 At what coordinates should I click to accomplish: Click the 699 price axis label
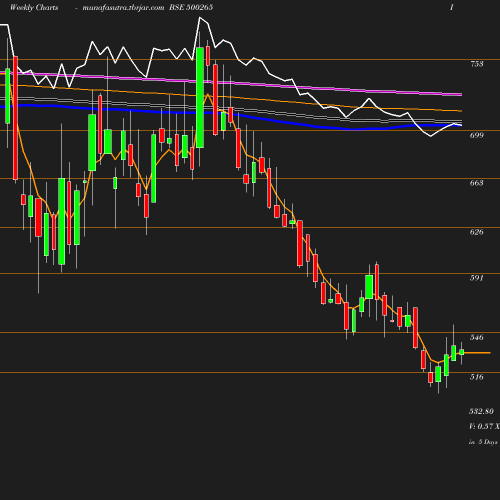point(477,135)
